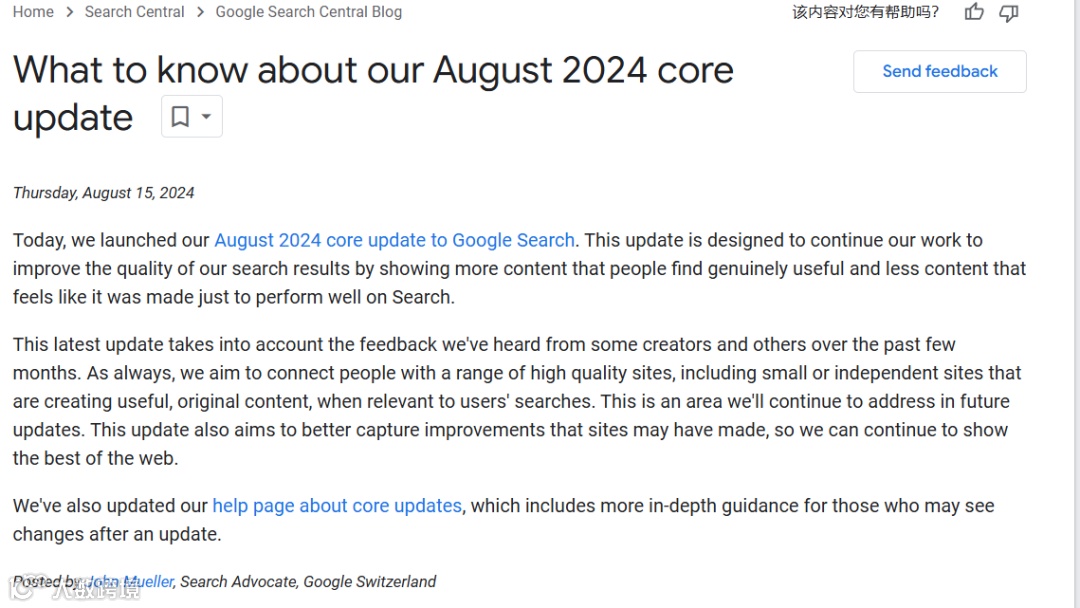Return to Home via the breadcrumb
The height and width of the screenshot is (608, 1080).
pos(33,12)
